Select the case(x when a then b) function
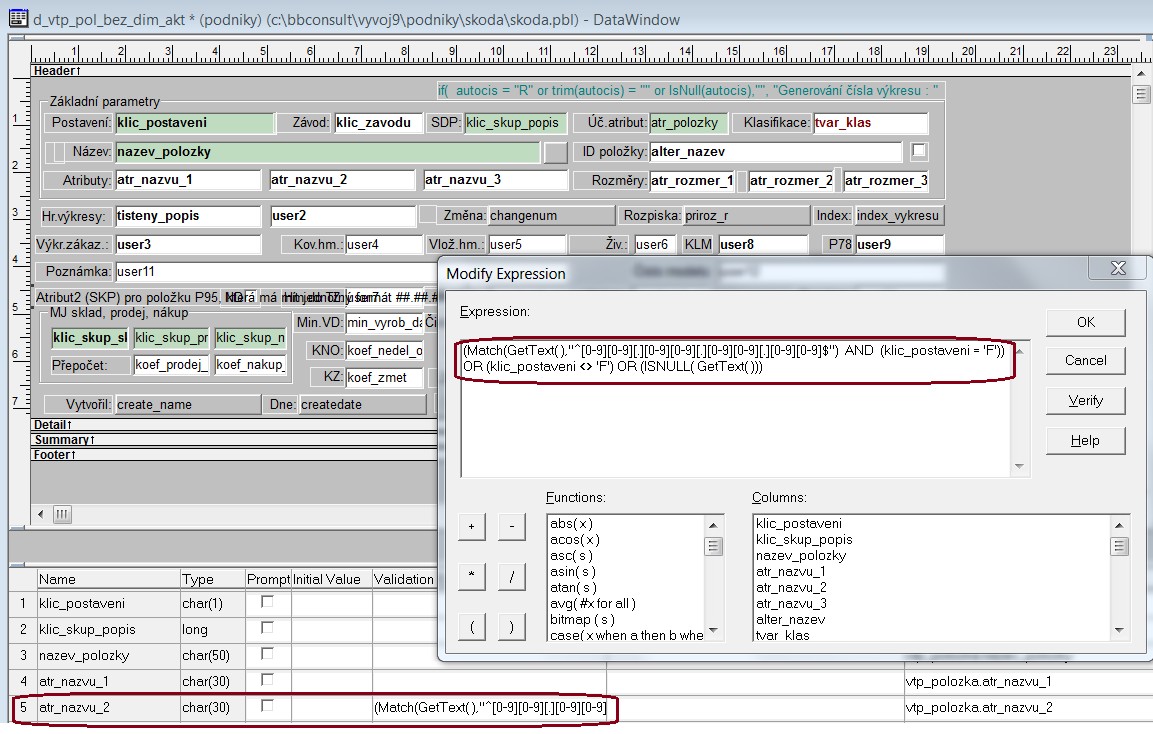The image size is (1153, 734). 627,635
